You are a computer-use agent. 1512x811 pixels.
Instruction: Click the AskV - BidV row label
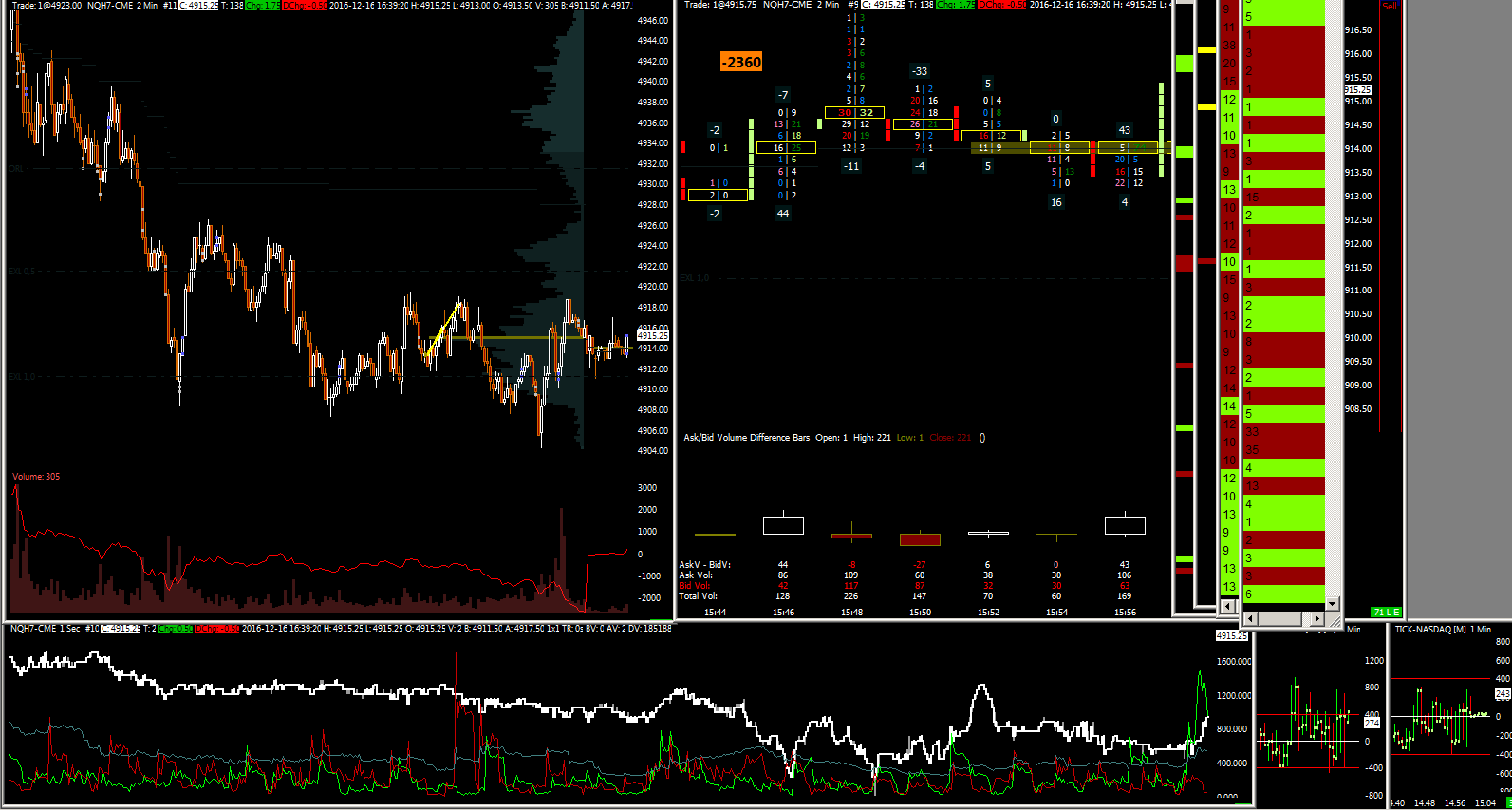click(x=703, y=565)
